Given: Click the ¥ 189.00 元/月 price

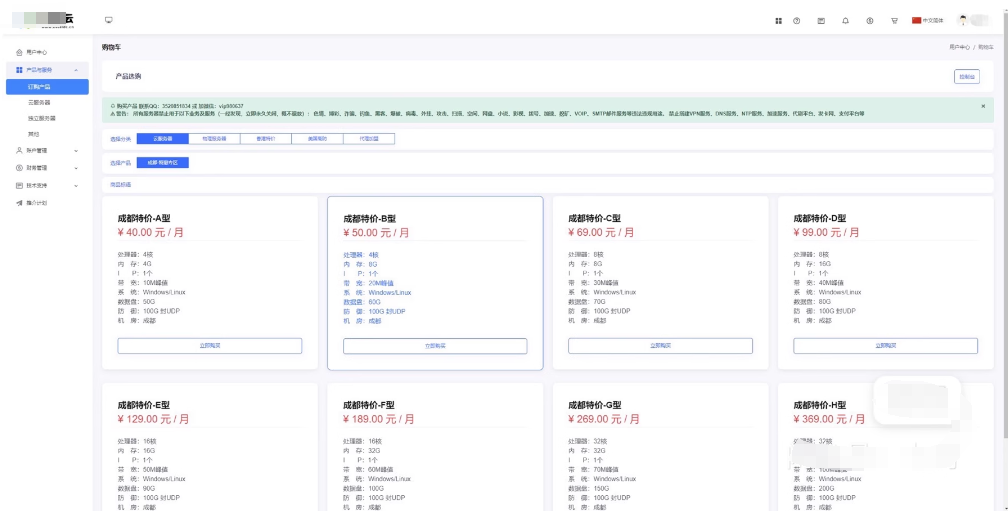Looking at the screenshot, I should tap(379, 420).
